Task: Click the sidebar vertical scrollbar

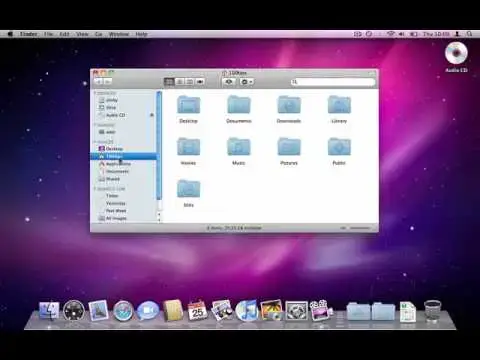Action: coord(159,146)
